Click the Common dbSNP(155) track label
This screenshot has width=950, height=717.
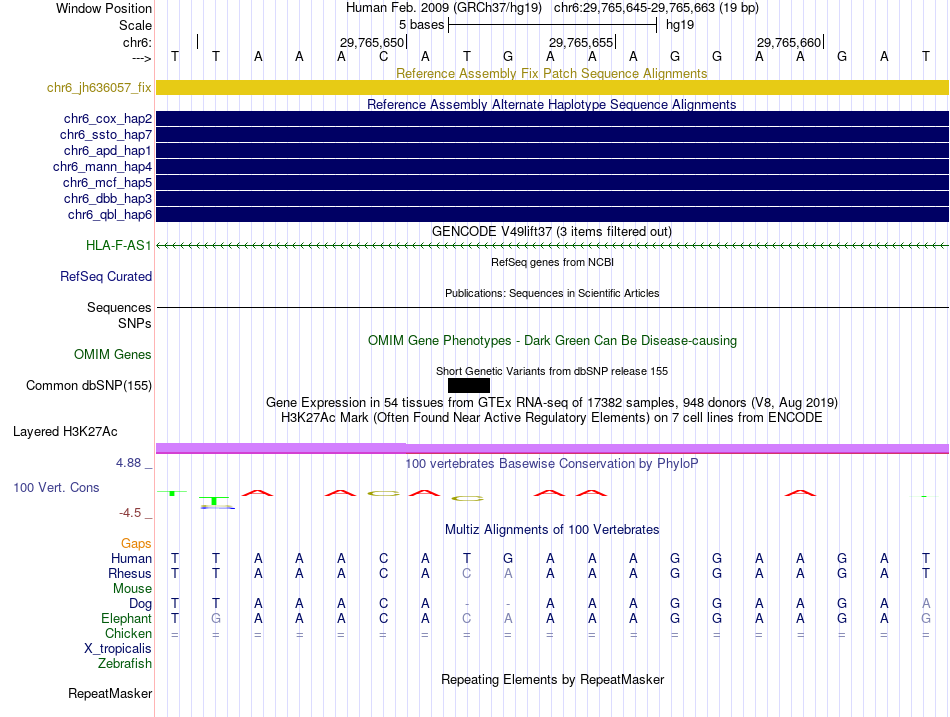click(89, 385)
